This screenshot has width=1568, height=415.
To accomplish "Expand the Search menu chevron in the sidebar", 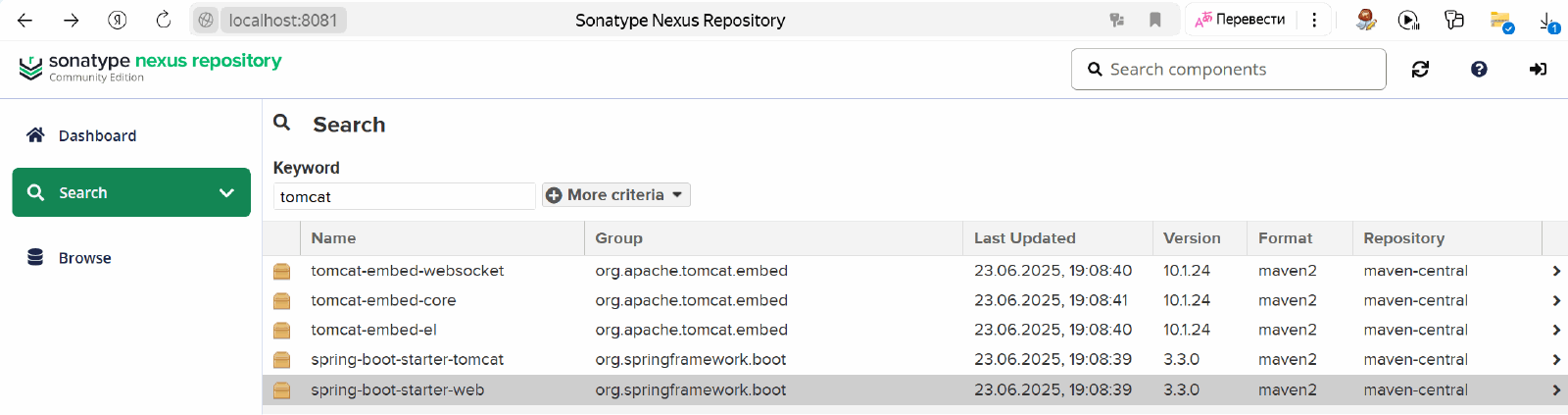I will pyautogui.click(x=226, y=193).
